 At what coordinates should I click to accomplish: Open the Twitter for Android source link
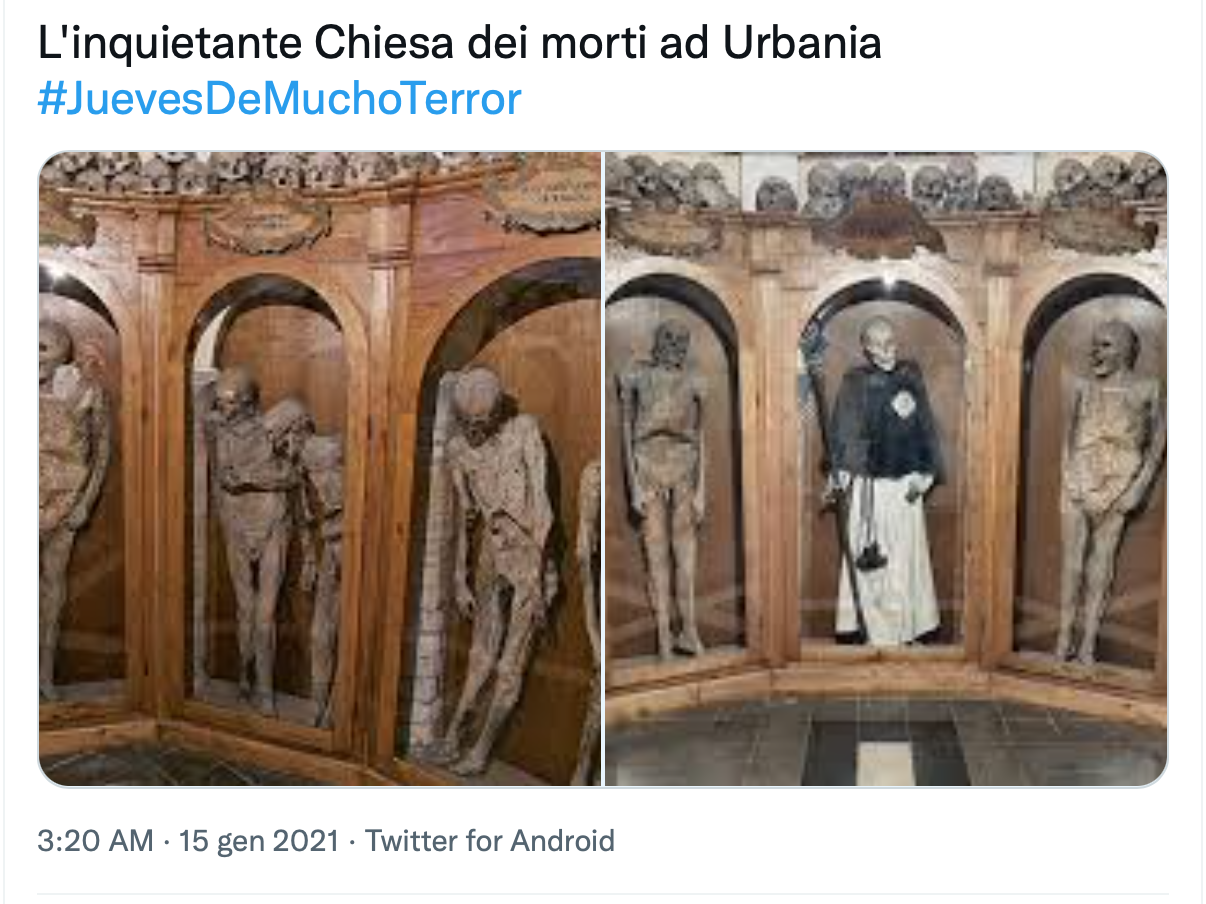click(x=489, y=841)
